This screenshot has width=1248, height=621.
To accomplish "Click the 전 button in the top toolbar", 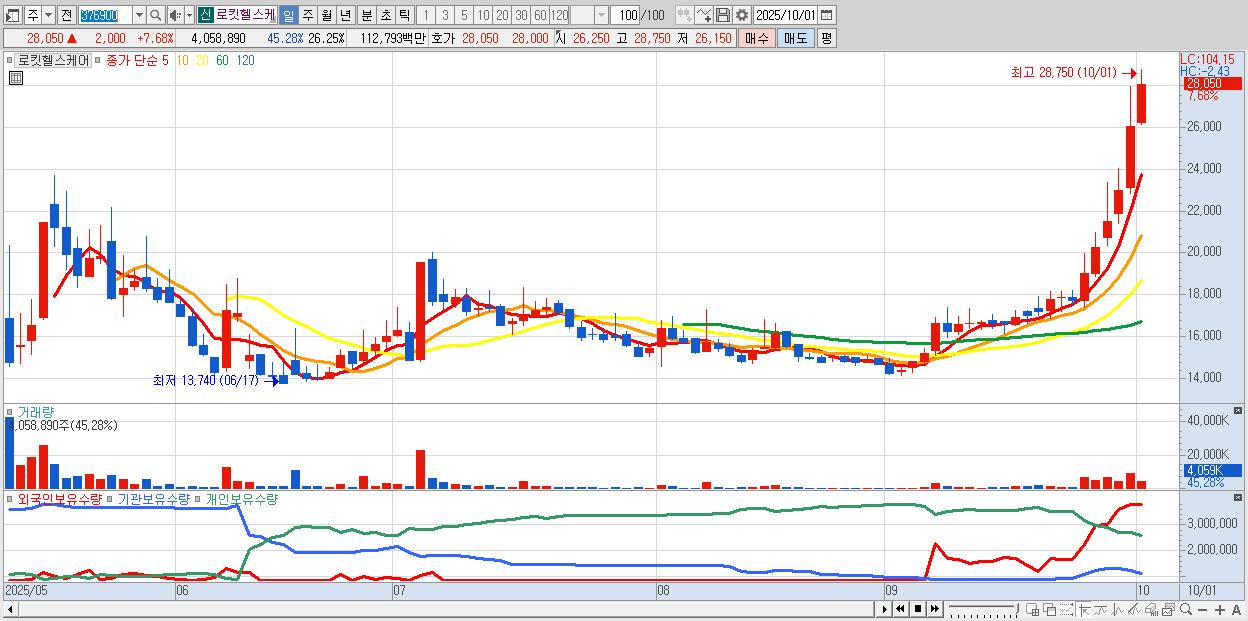I will [66, 15].
